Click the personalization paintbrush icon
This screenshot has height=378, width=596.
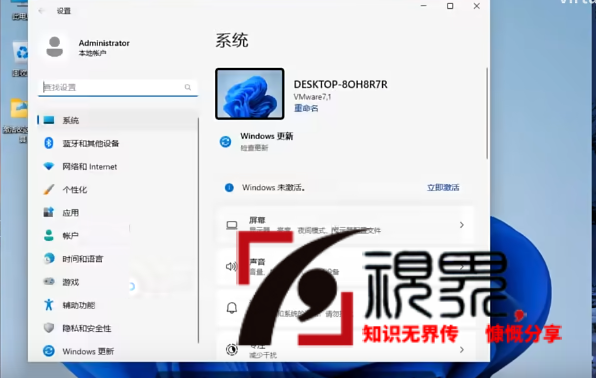click(49, 189)
